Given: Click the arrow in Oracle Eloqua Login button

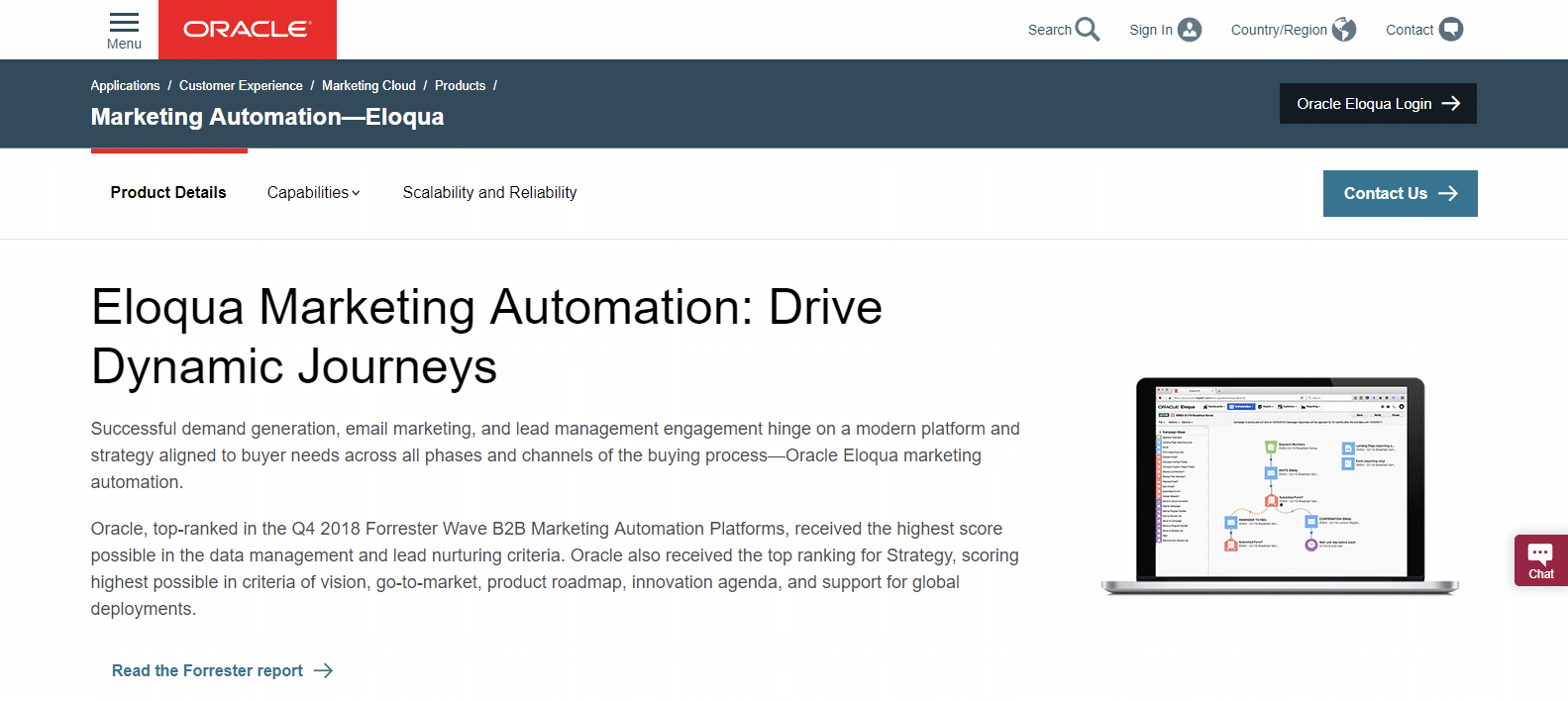Looking at the screenshot, I should [x=1451, y=104].
